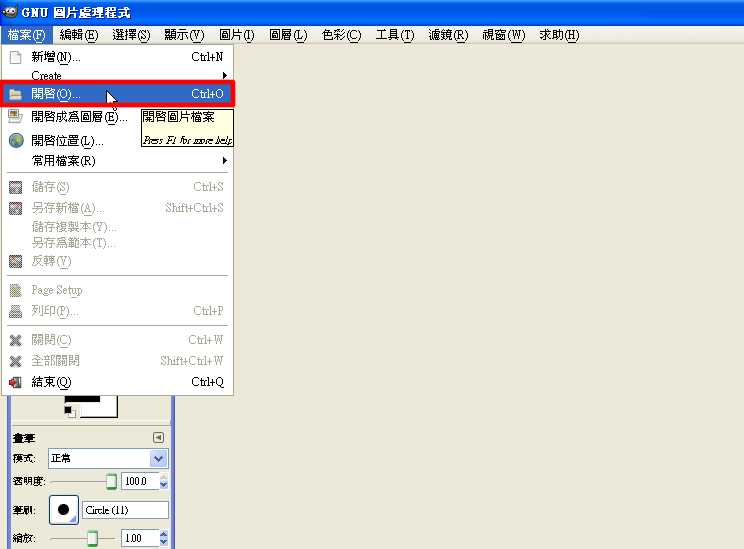
Task: Decrease scale with the spinner down arrow
Action: tap(164, 542)
